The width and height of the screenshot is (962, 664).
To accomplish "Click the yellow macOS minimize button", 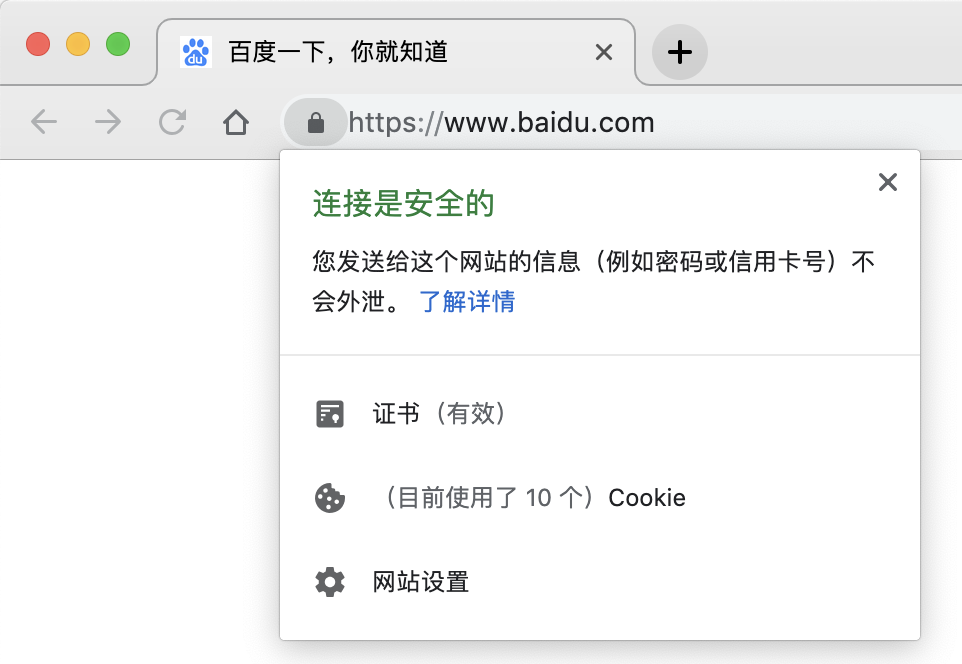I will [78, 45].
